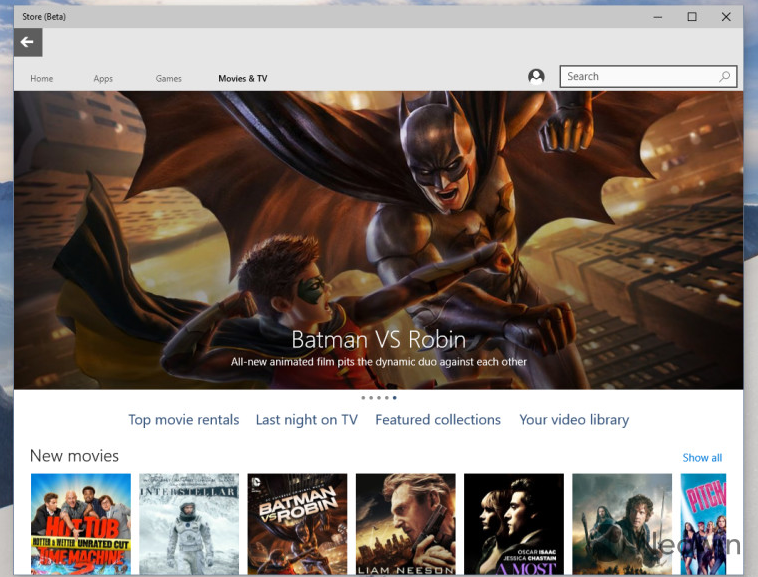Open the Interstellar movie poster
The width and height of the screenshot is (758, 577).
pyautogui.click(x=189, y=524)
